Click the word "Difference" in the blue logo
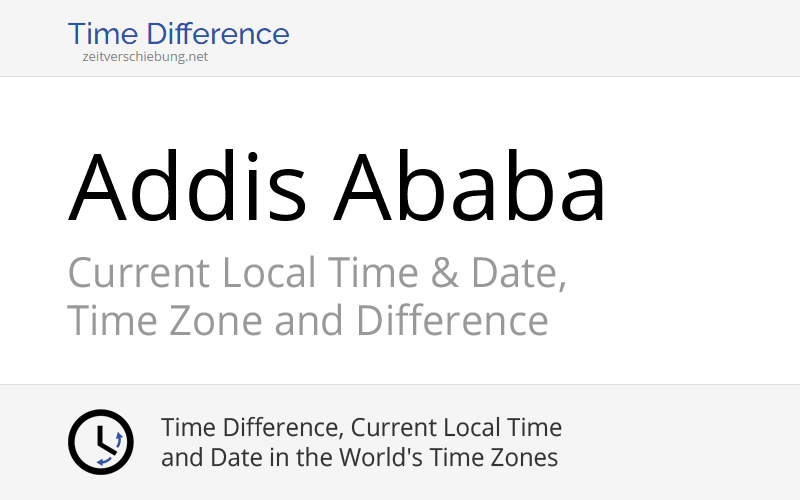This screenshot has height=500, width=800. [x=218, y=34]
